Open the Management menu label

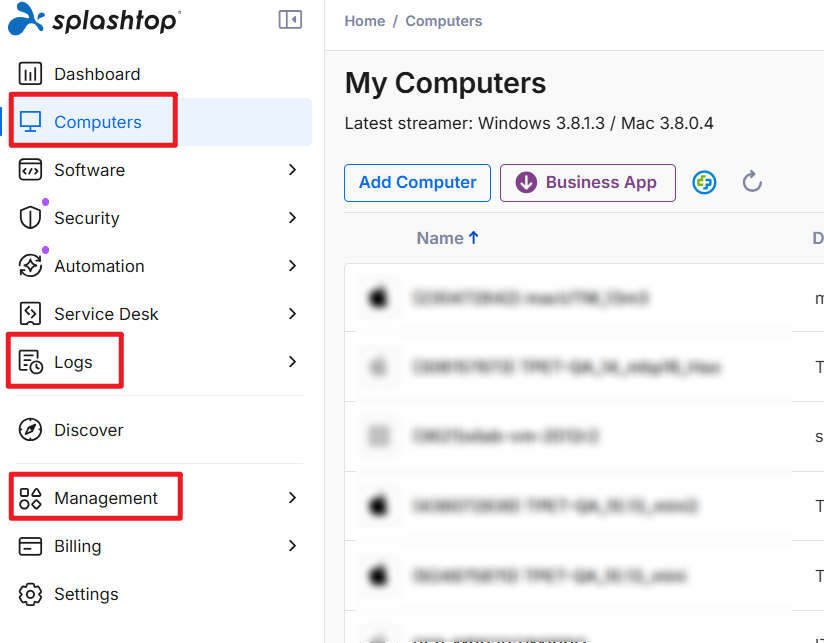click(x=106, y=498)
